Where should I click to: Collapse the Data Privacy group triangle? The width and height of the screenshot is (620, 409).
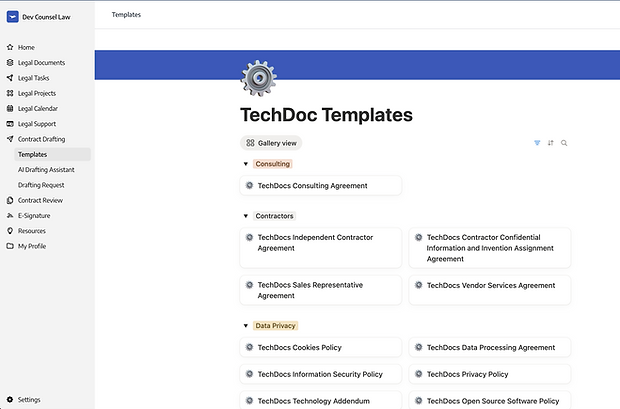tap(246, 326)
